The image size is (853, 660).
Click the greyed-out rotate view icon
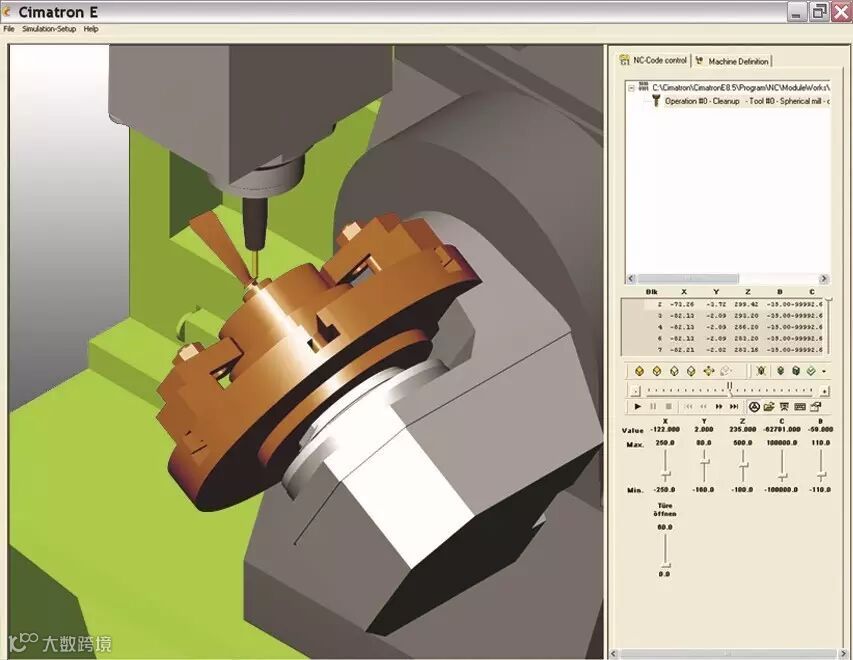click(725, 371)
